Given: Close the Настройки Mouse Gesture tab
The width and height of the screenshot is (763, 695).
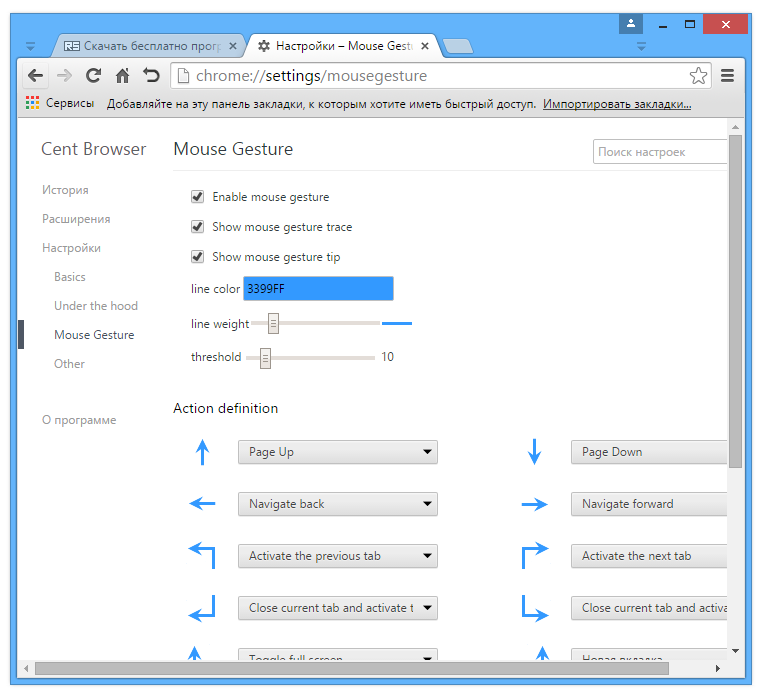Looking at the screenshot, I should click(x=425, y=46).
